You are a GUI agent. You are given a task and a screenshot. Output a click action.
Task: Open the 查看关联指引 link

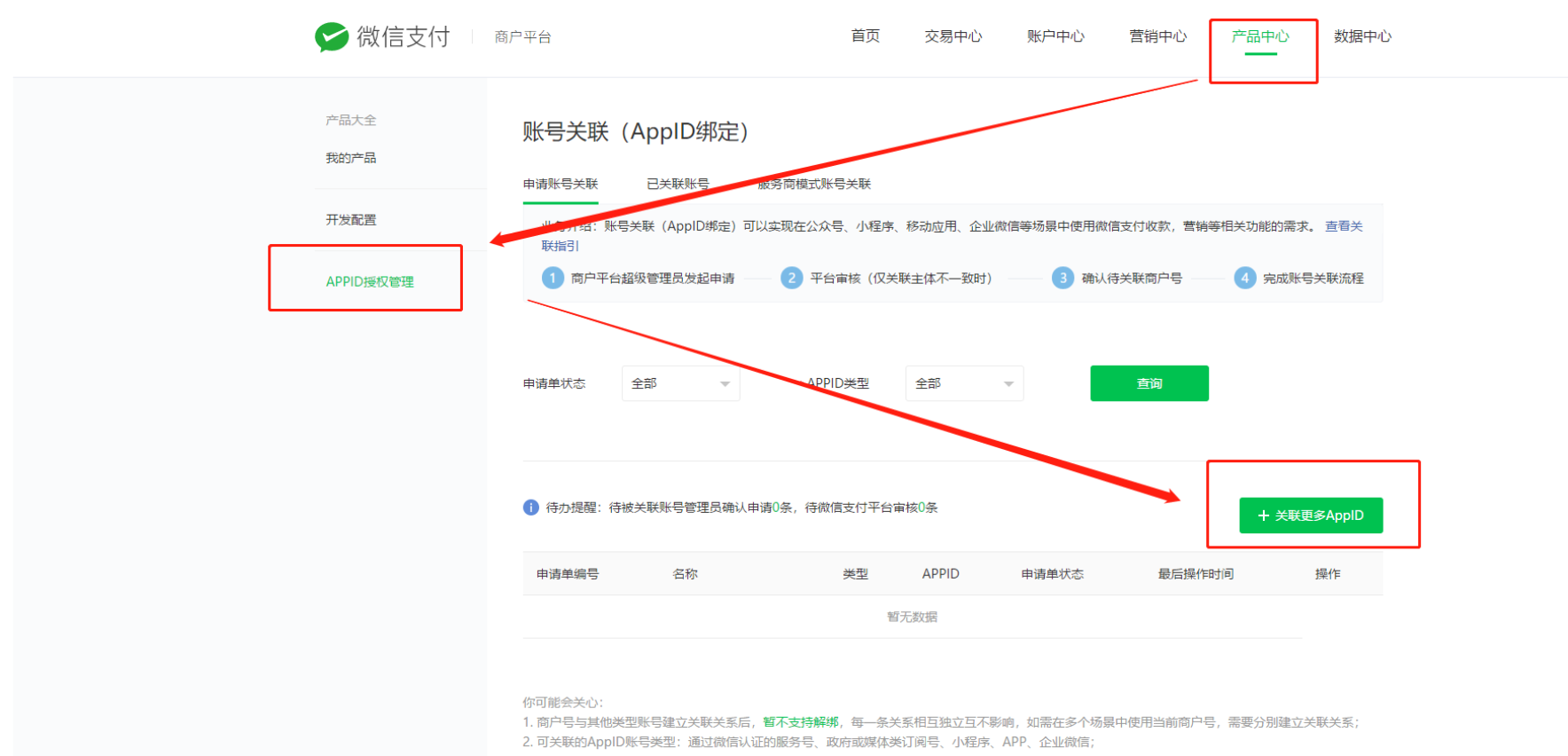tap(1344, 226)
